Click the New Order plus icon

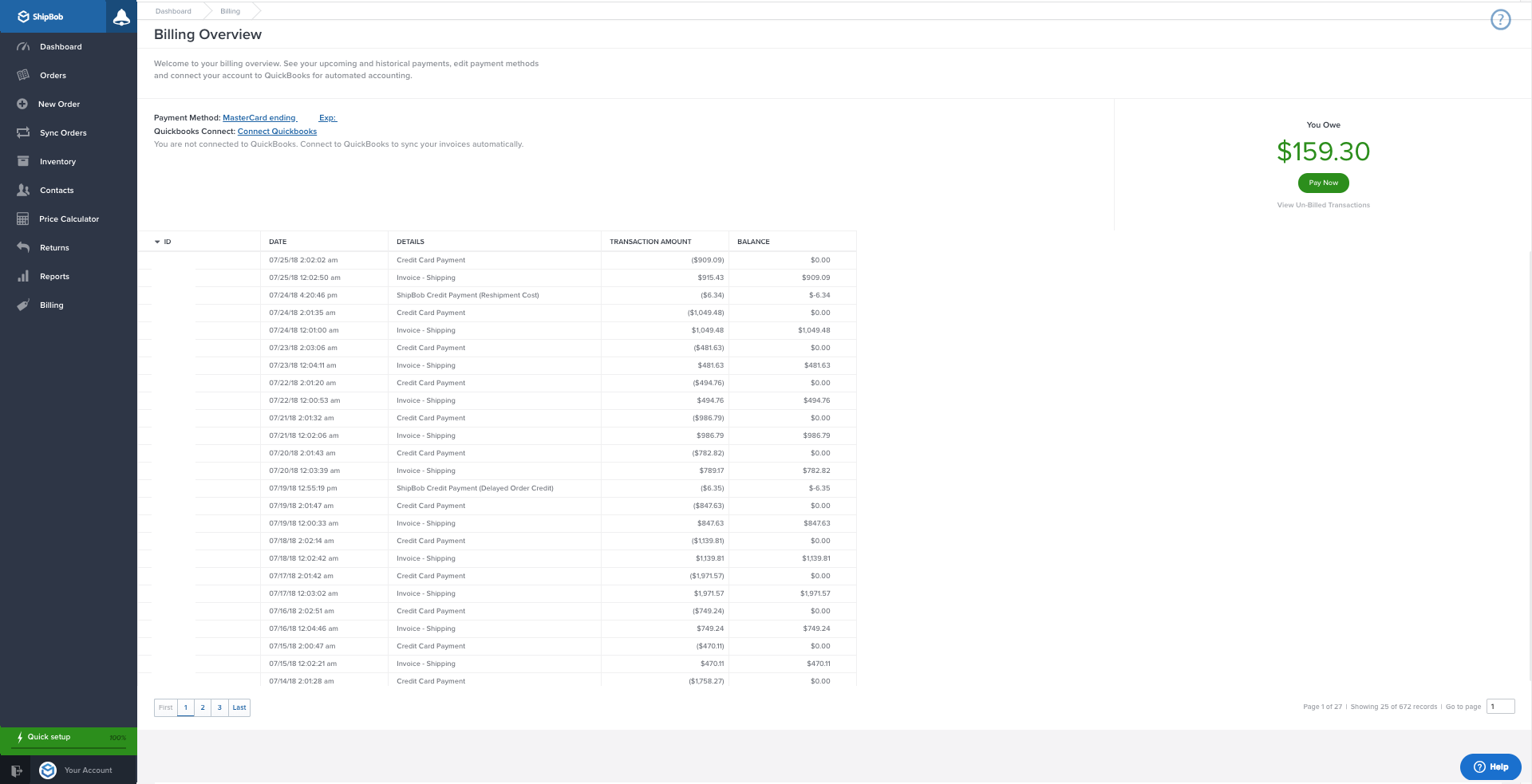pos(22,104)
